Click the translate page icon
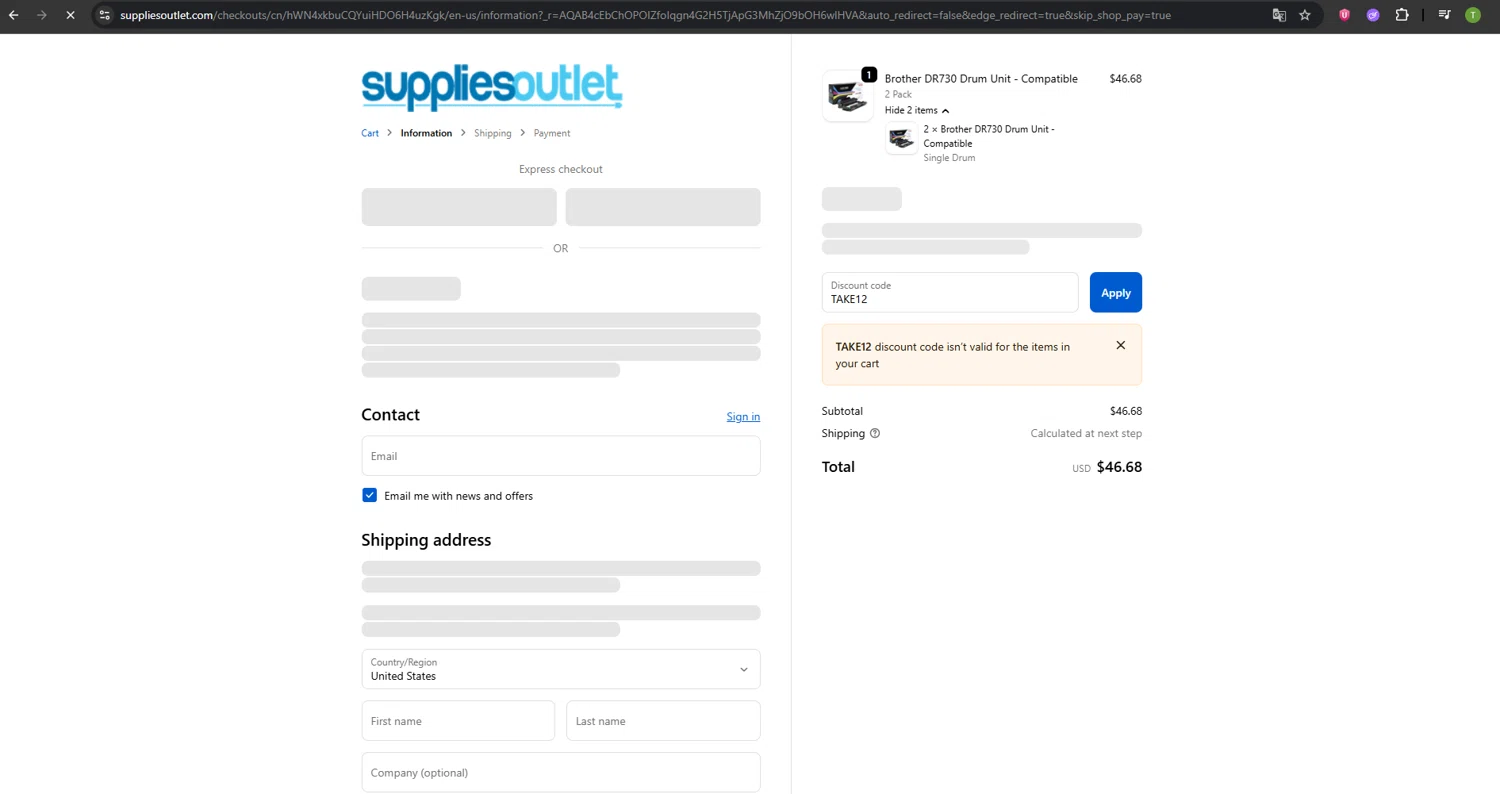Screen dimensions: 1500x794 (x=1279, y=15)
